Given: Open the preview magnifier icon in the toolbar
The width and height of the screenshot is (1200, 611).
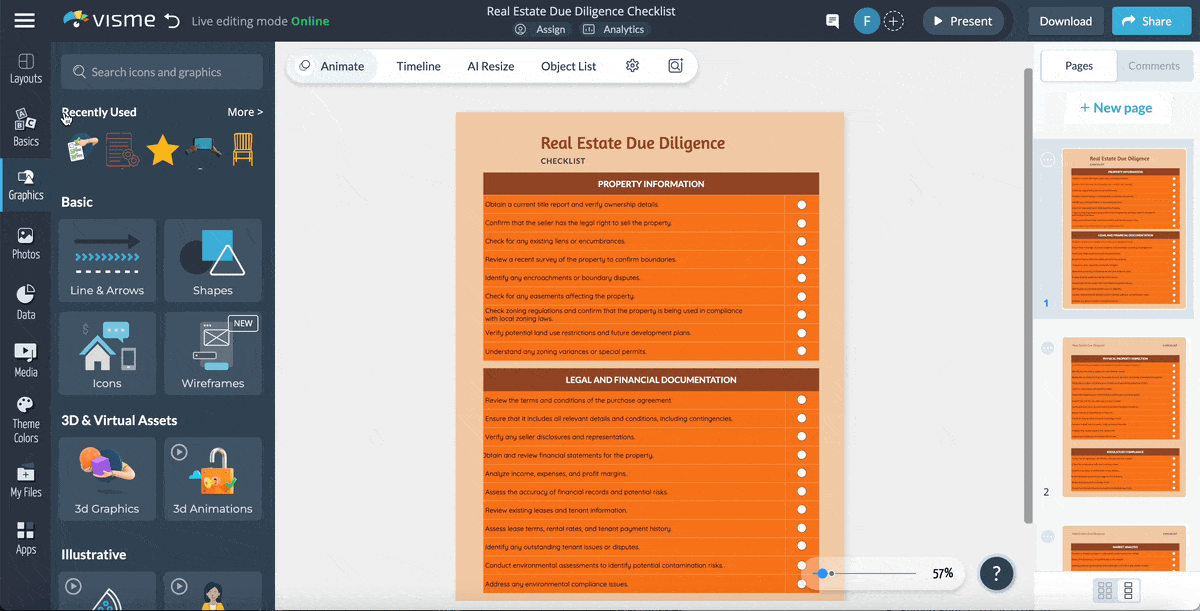Looking at the screenshot, I should pyautogui.click(x=675, y=65).
